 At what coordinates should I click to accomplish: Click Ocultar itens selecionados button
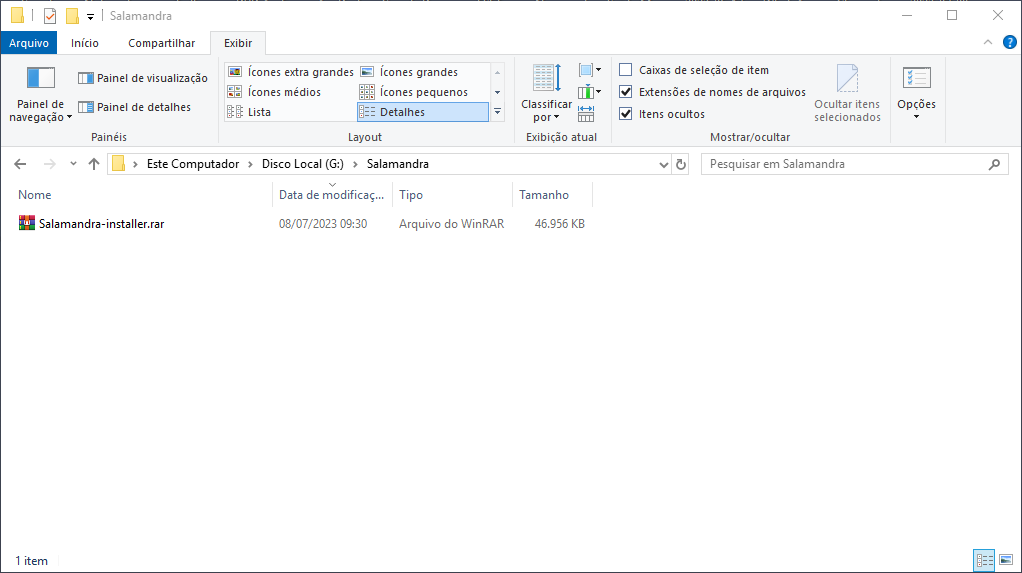(847, 95)
